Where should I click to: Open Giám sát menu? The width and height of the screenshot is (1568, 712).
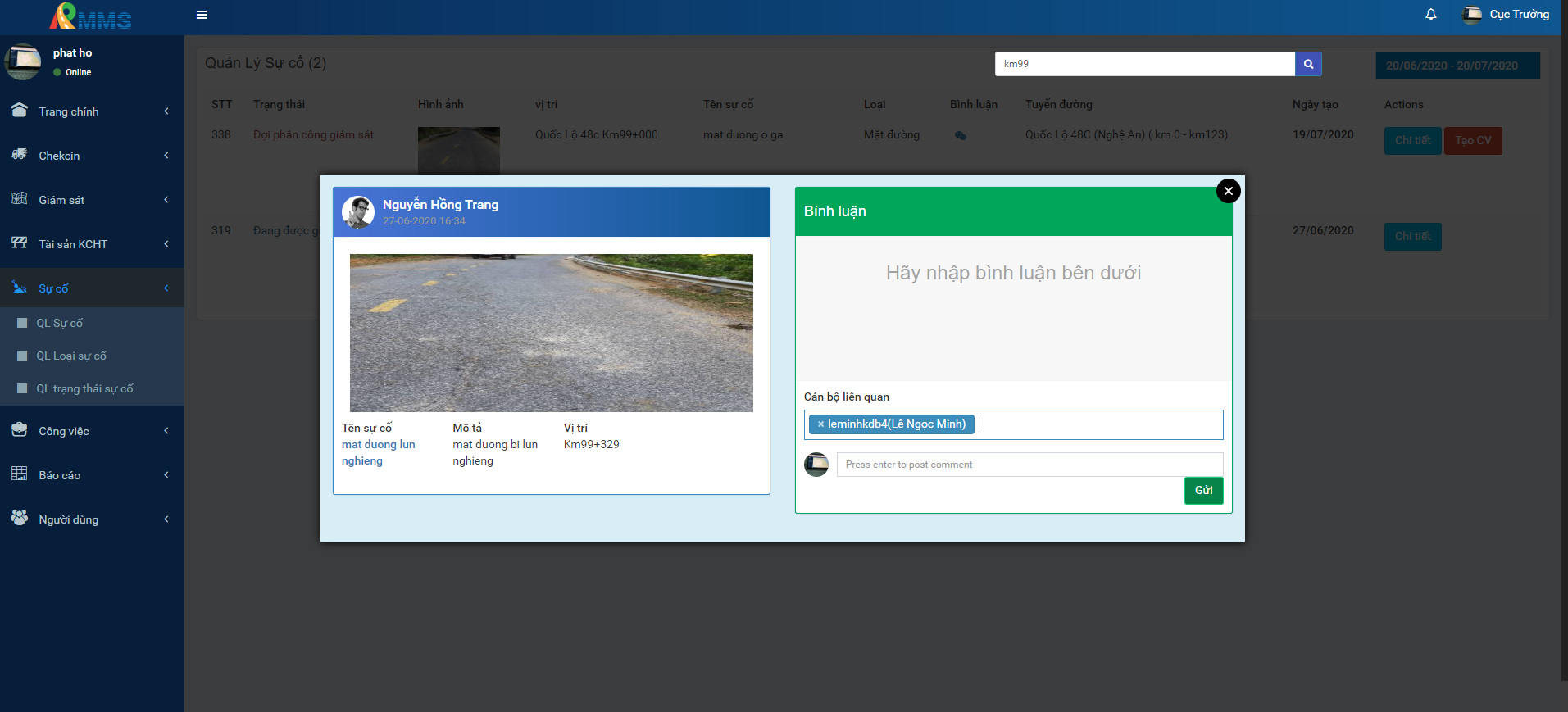pos(92,200)
